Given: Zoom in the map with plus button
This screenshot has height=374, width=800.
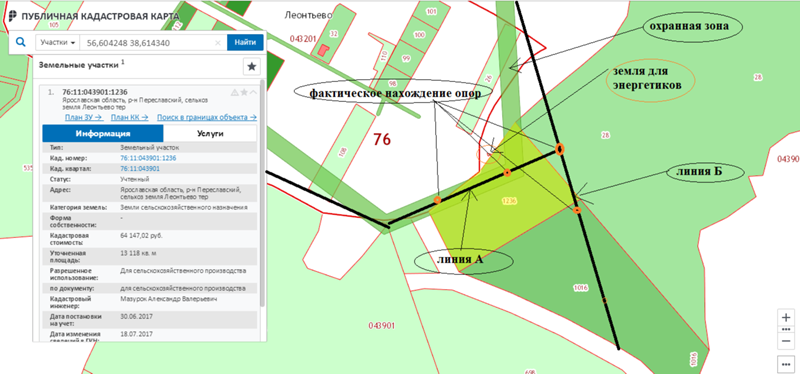Looking at the screenshot, I should [786, 317].
